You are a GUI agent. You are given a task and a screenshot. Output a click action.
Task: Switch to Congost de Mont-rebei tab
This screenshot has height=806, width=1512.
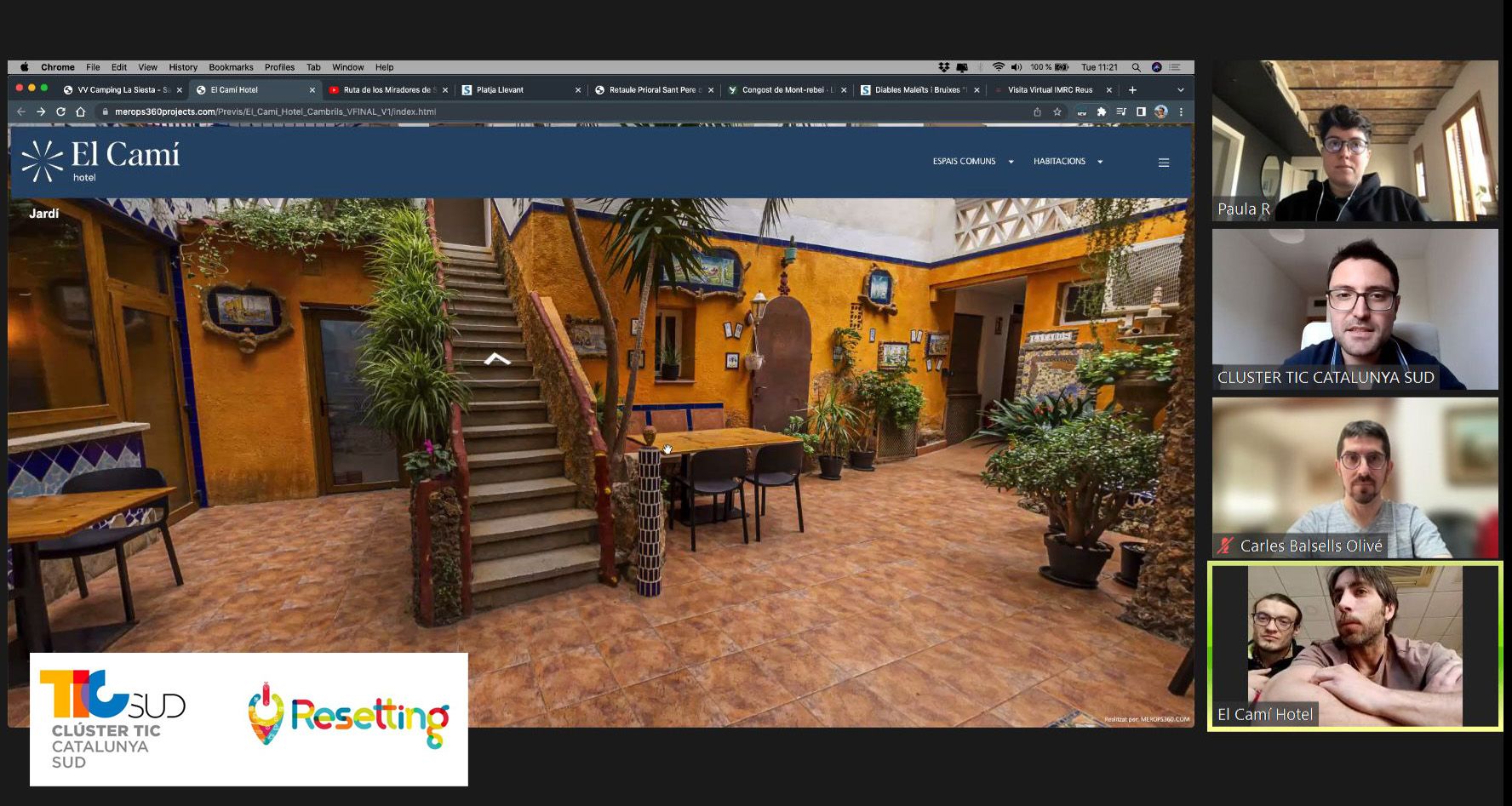pyautogui.click(x=787, y=89)
